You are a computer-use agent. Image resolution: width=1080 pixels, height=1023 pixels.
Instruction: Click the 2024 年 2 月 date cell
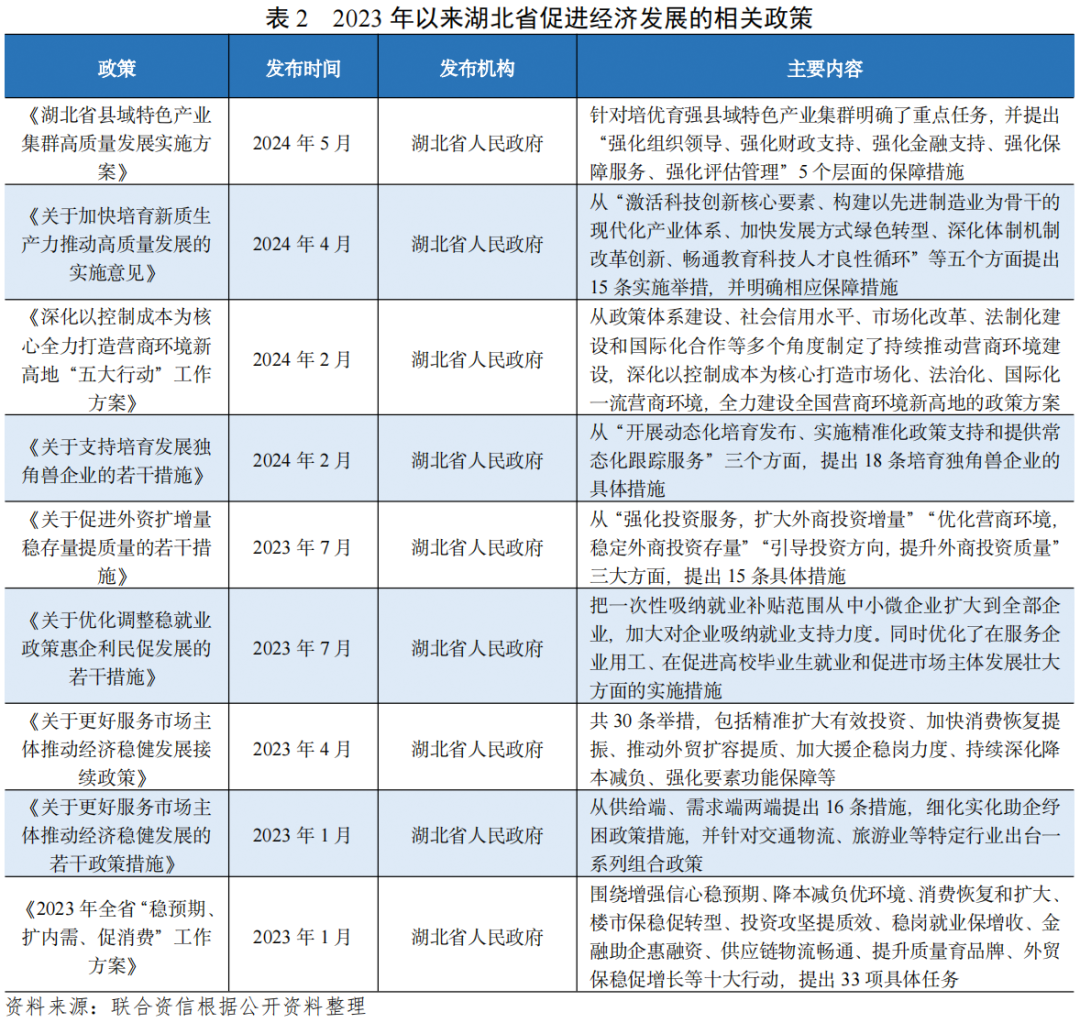[x=301, y=359]
